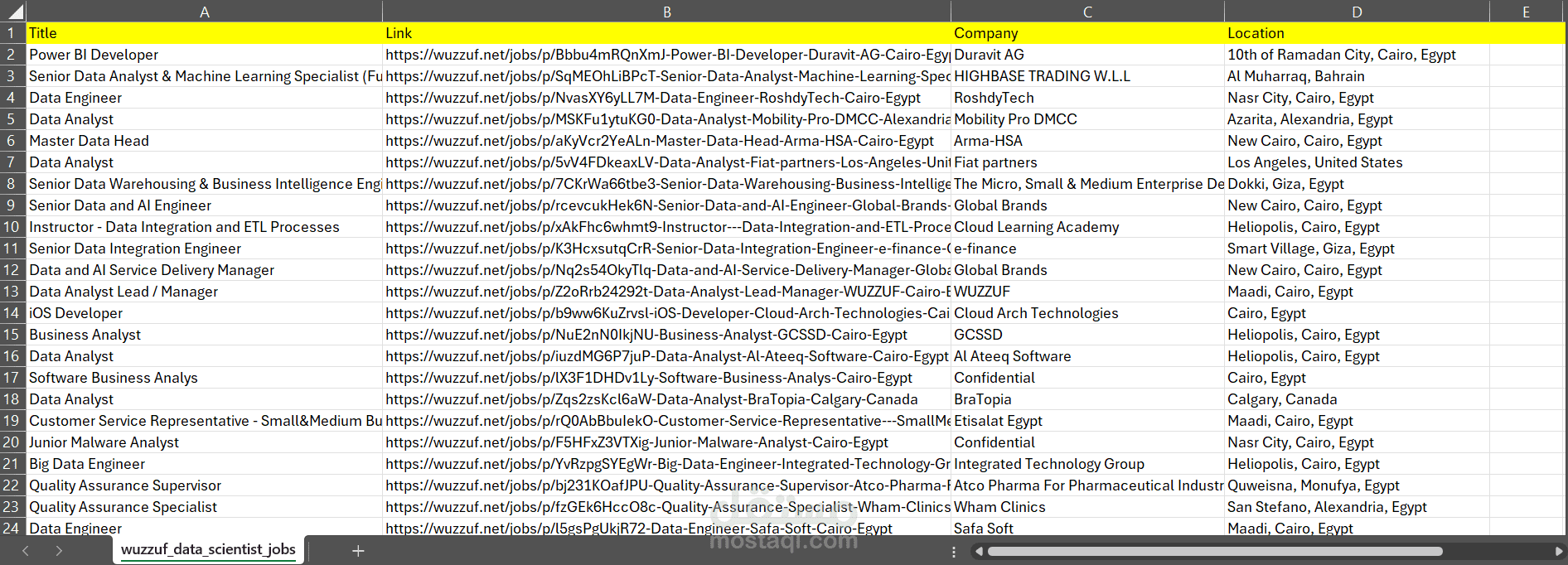Select the "Senior Data and AI Engineer" cell
The image size is (1568, 565).
click(x=205, y=205)
